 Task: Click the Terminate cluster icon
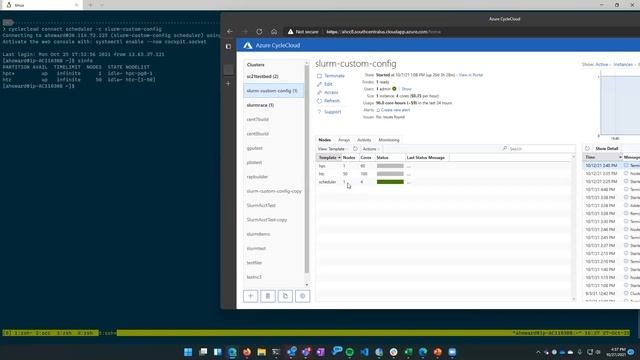tap(320, 76)
